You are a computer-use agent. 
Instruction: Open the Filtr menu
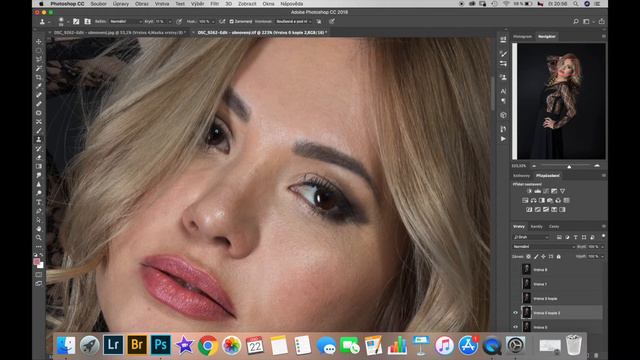(x=215, y=4)
